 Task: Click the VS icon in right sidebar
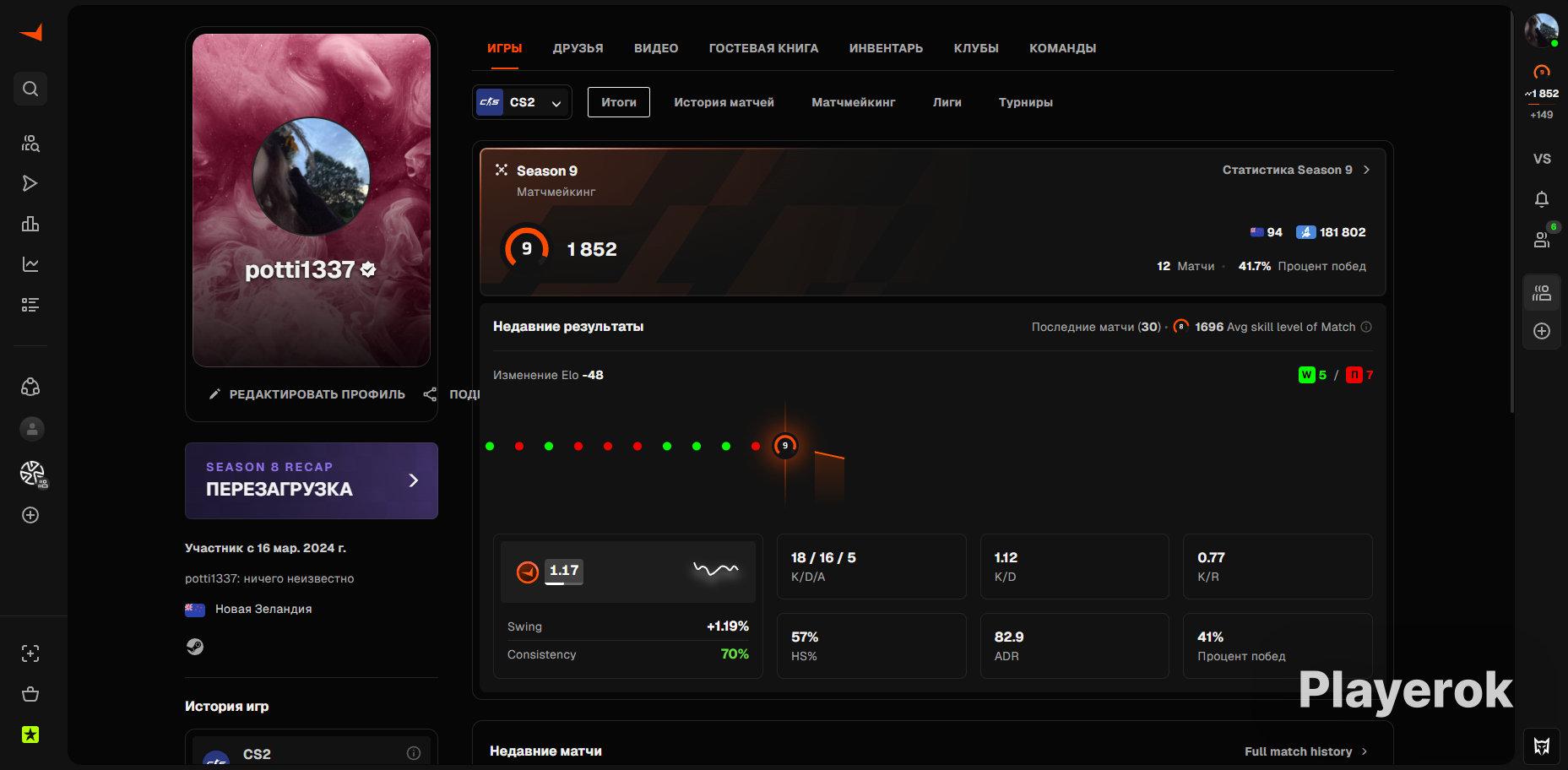tap(1542, 159)
